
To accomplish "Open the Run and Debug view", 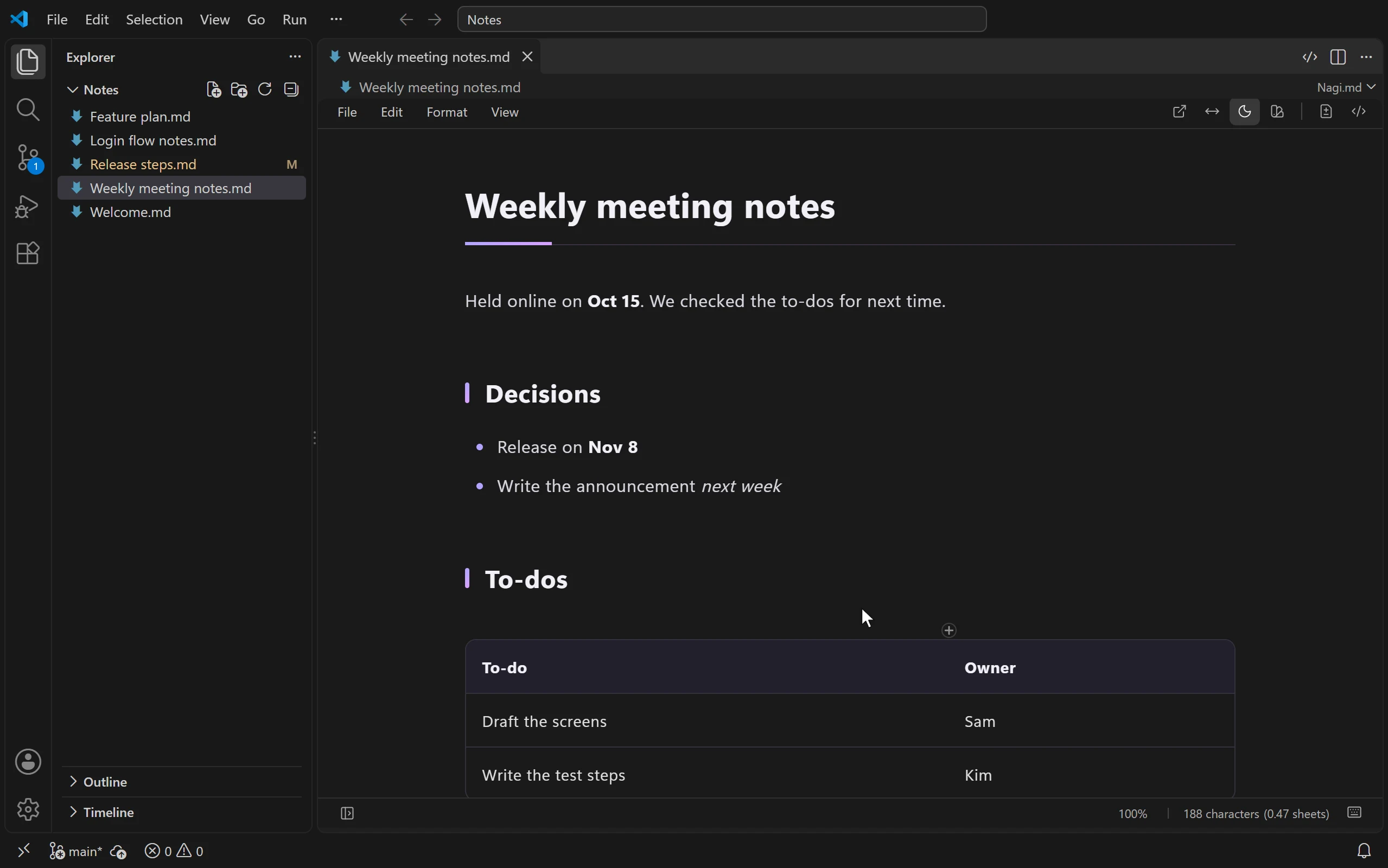I will coord(28,206).
